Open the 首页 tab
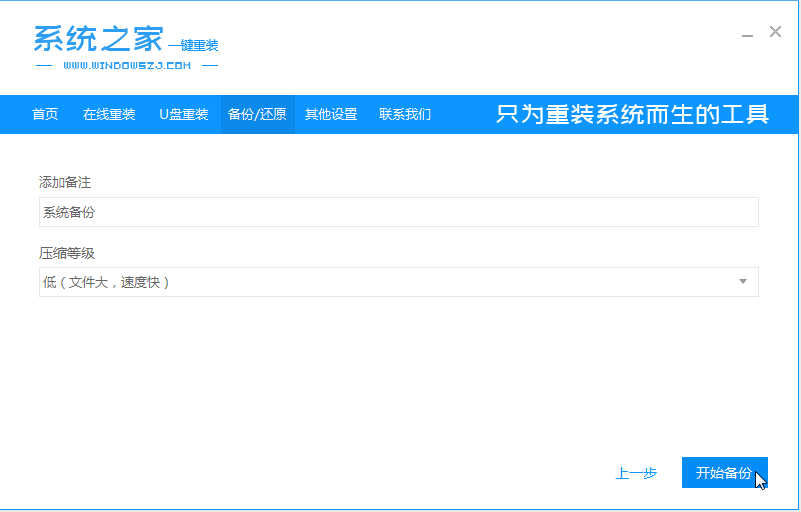 pos(45,114)
